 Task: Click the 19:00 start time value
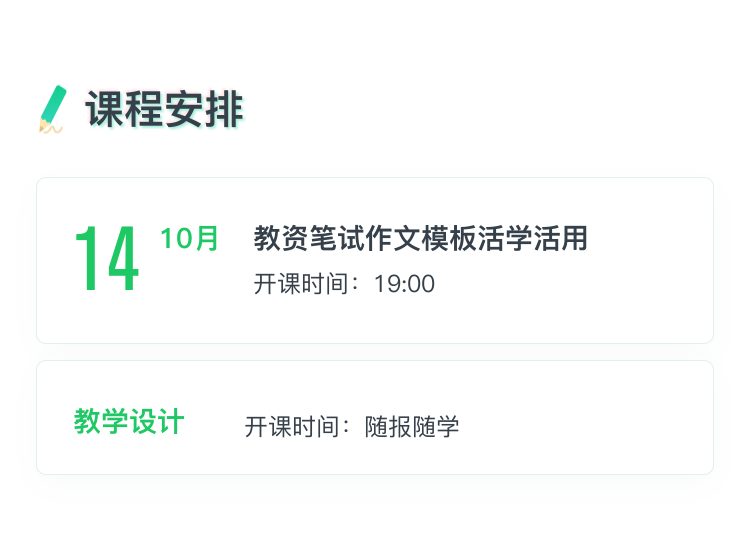click(405, 284)
